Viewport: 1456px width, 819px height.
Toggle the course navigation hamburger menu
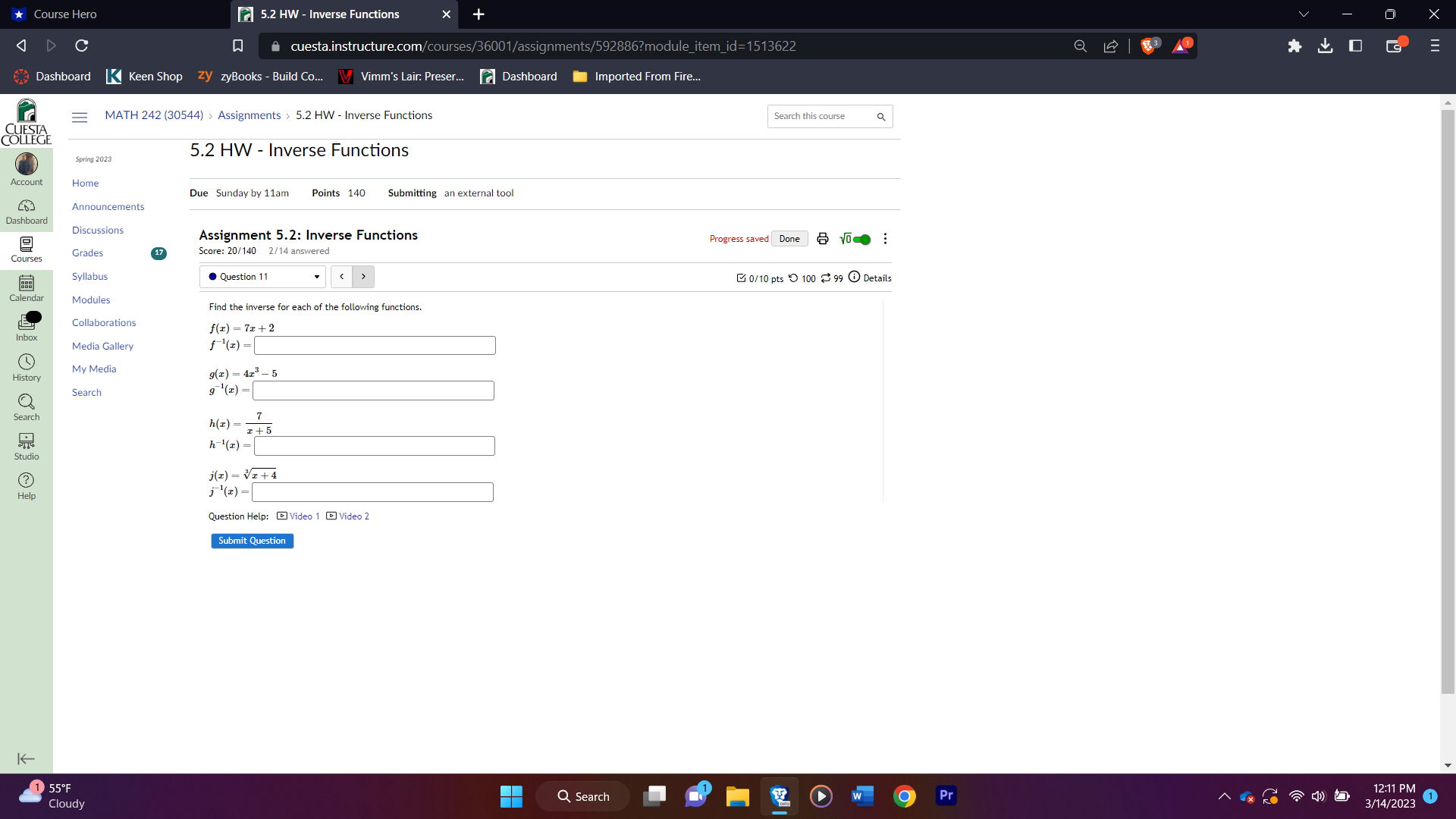[80, 117]
